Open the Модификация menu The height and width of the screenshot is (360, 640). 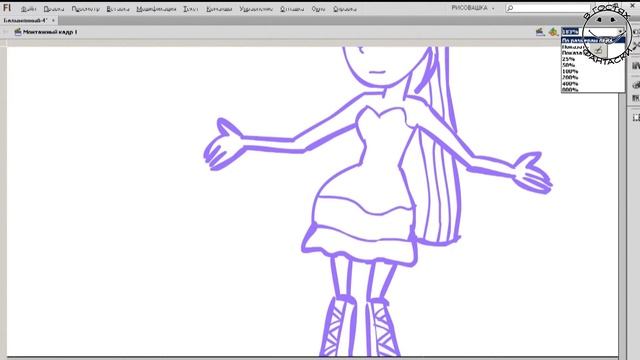(x=156, y=9)
